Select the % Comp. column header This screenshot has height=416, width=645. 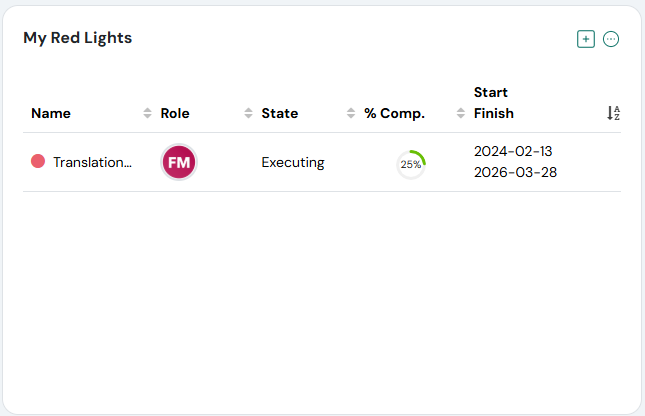(x=396, y=113)
